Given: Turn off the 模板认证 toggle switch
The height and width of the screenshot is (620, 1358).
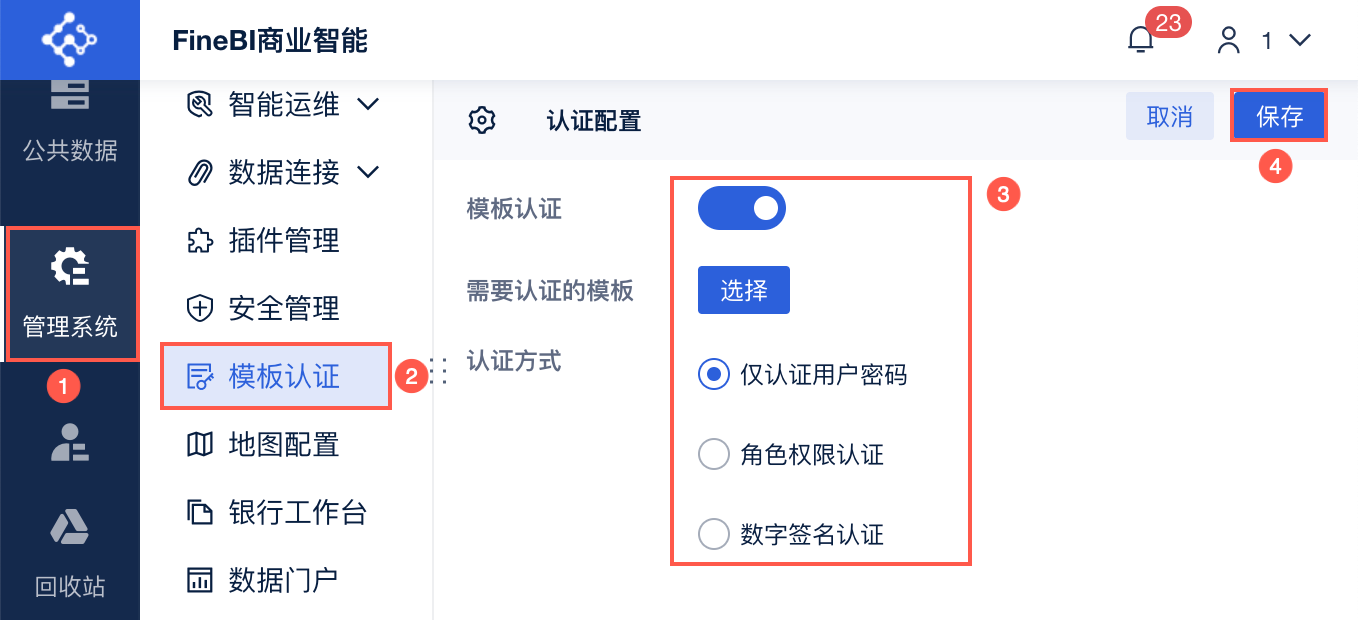Looking at the screenshot, I should pos(742,208).
